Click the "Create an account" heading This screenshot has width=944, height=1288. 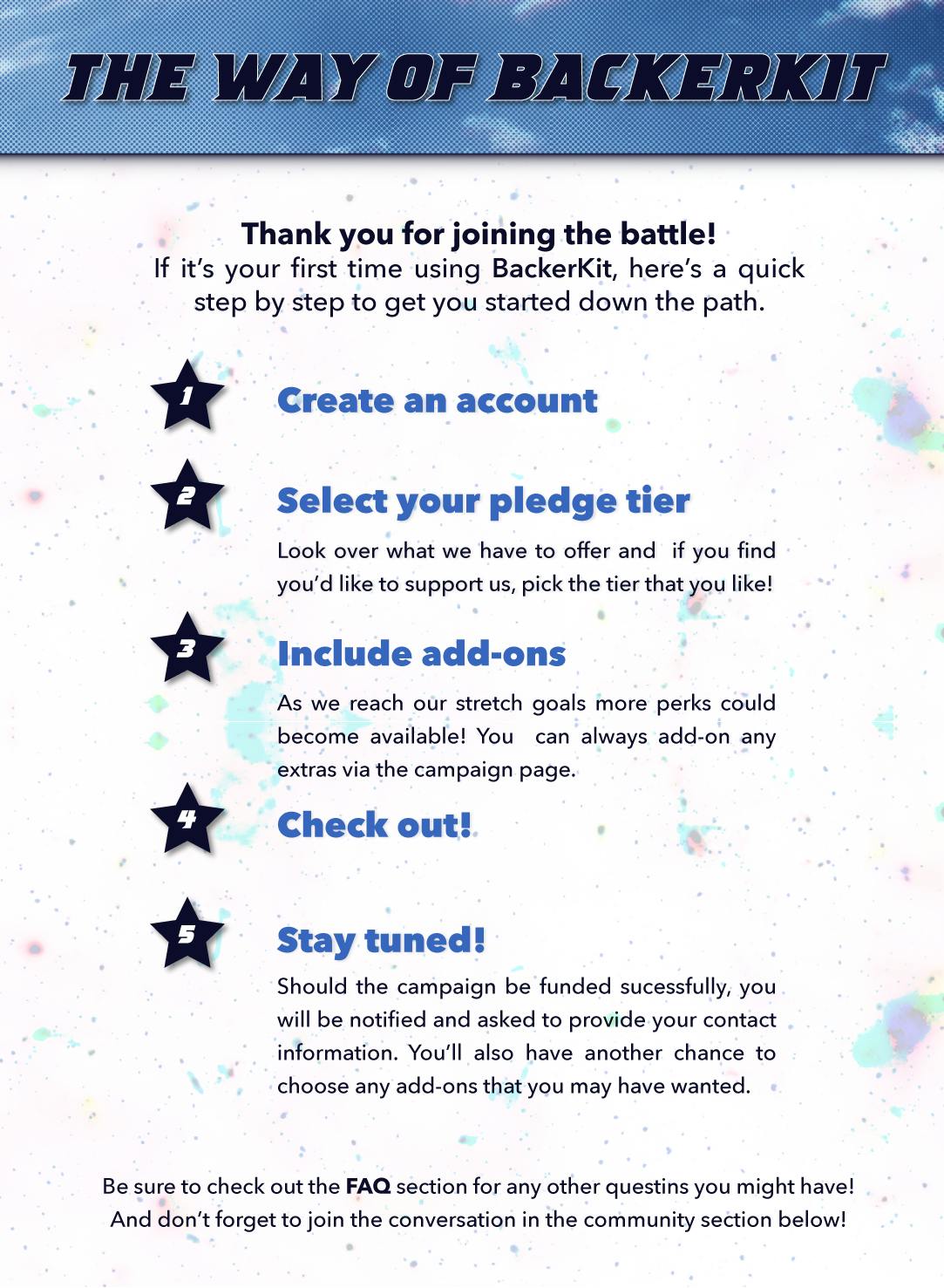coord(437,401)
